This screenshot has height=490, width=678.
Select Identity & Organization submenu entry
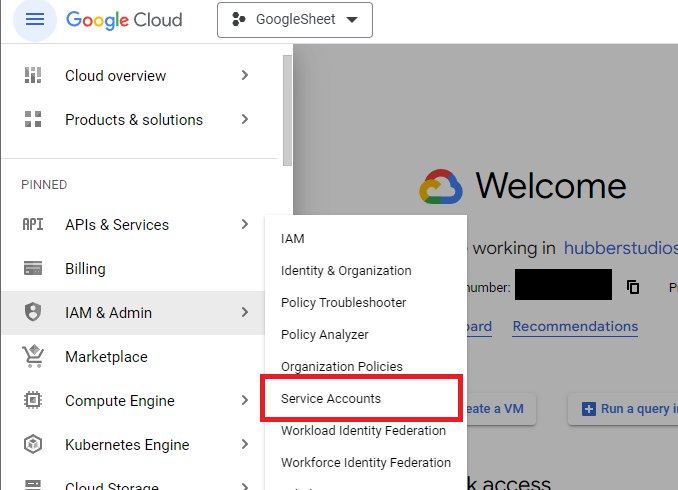click(x=366, y=271)
